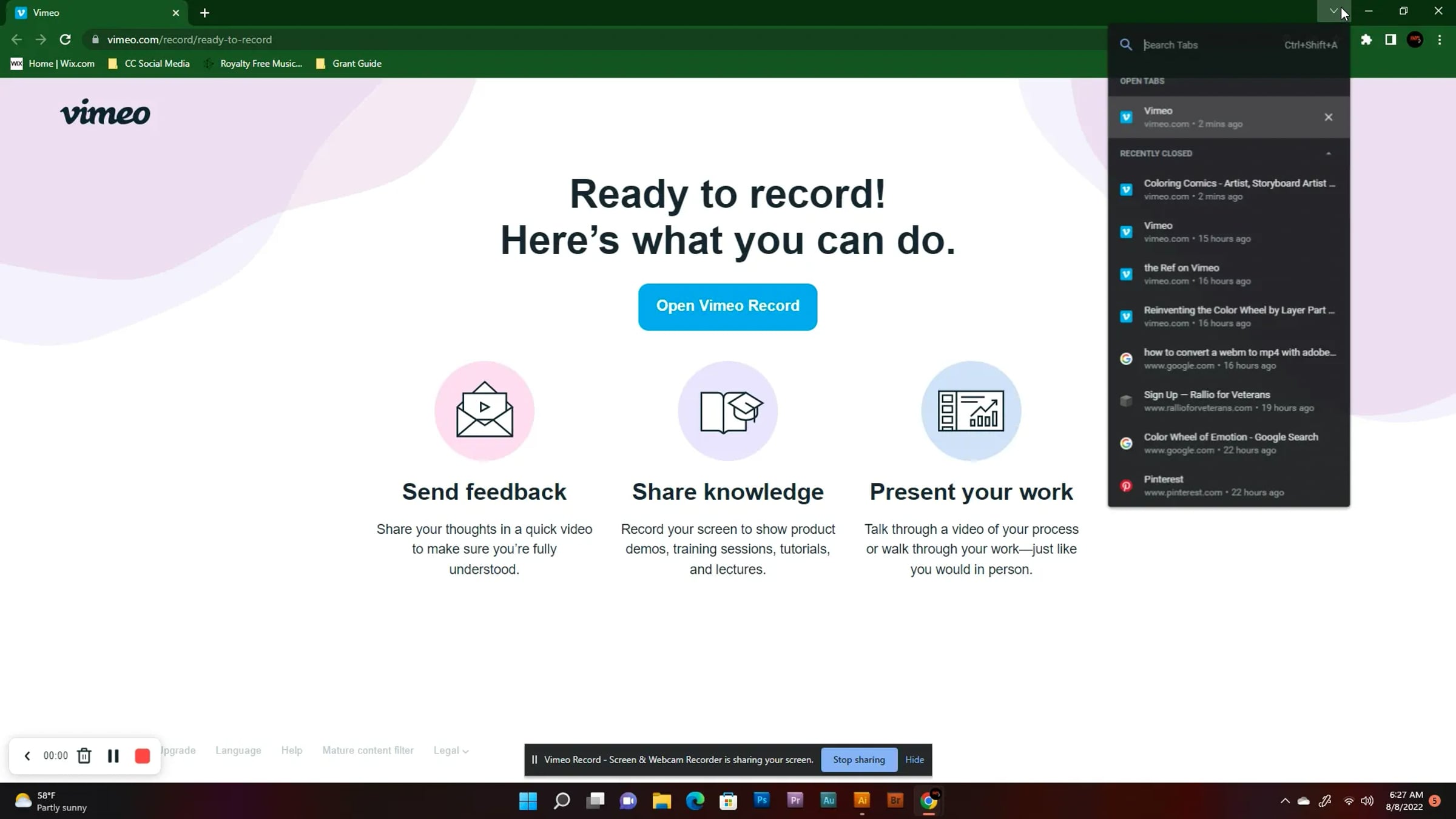Hide the screen sharing notification bar

click(x=914, y=760)
